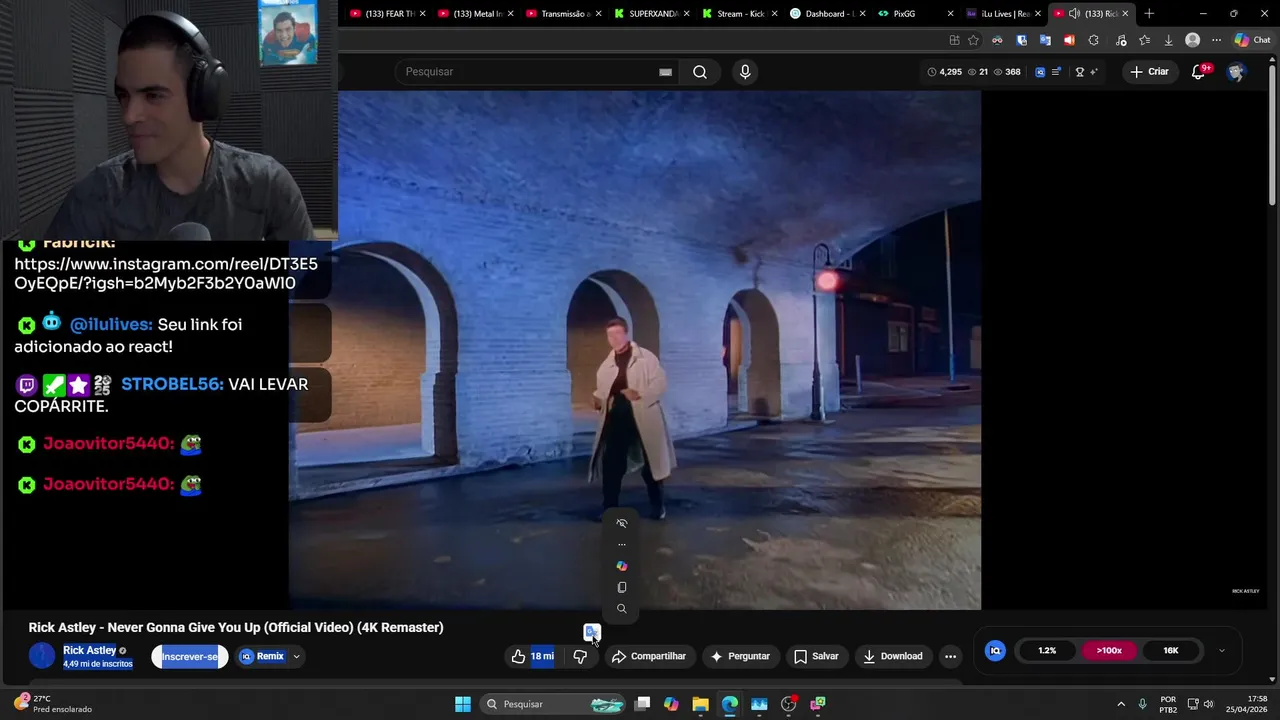
Task: Open browser extensions puzzle icon
Action: tap(1093, 40)
